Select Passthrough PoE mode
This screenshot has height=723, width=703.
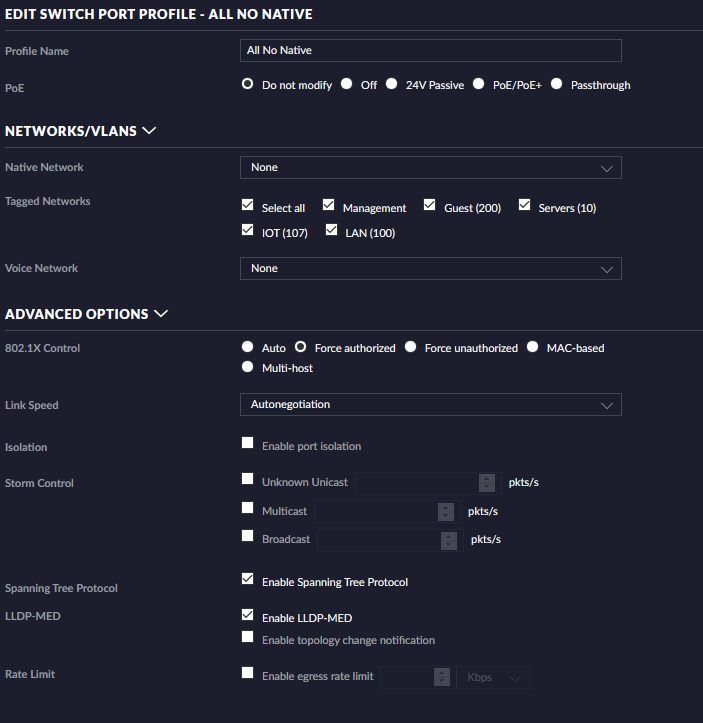556,84
